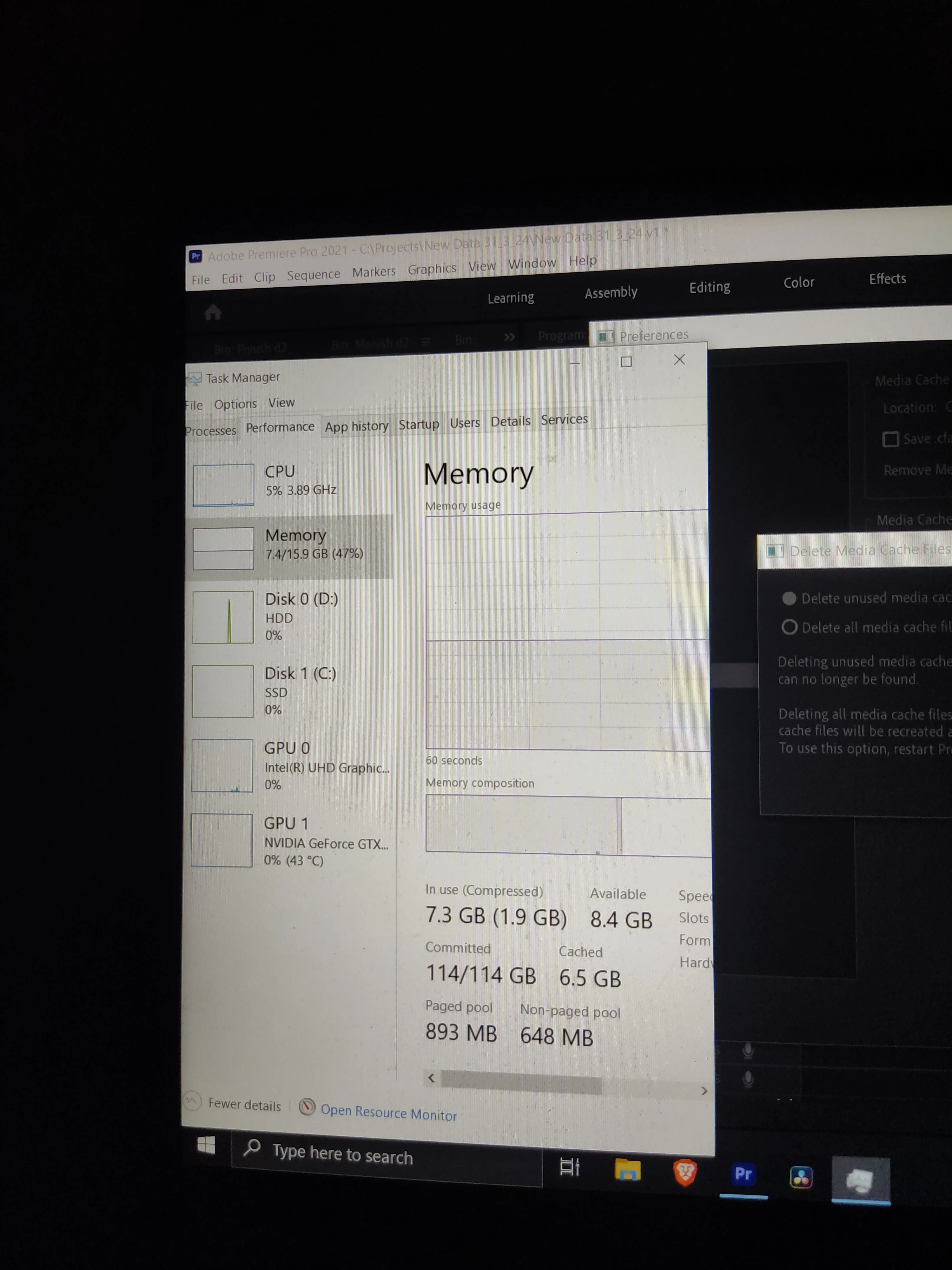Open File Explorer from taskbar
The width and height of the screenshot is (952, 1270).
click(x=627, y=1170)
